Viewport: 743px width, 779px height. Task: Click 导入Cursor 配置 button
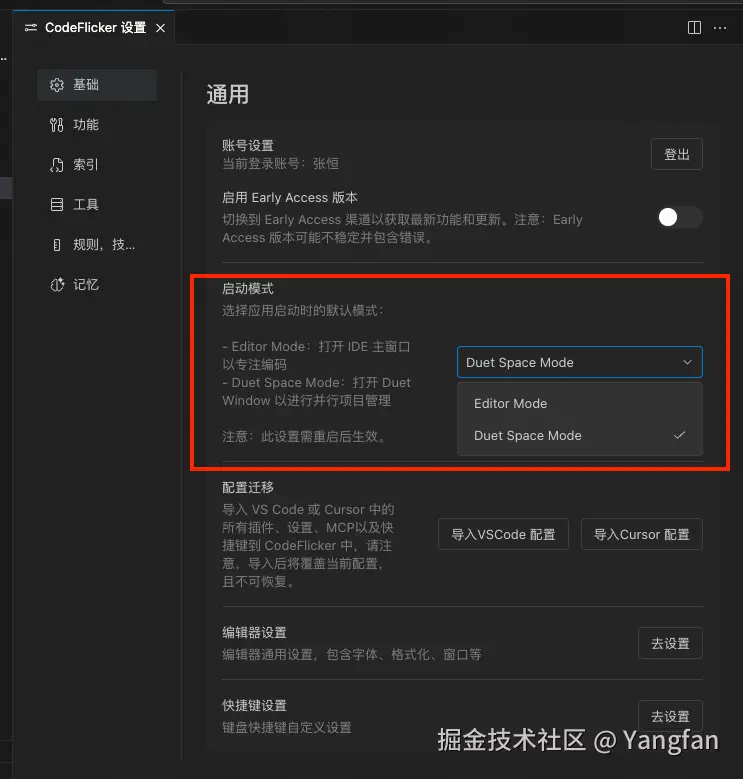click(642, 534)
